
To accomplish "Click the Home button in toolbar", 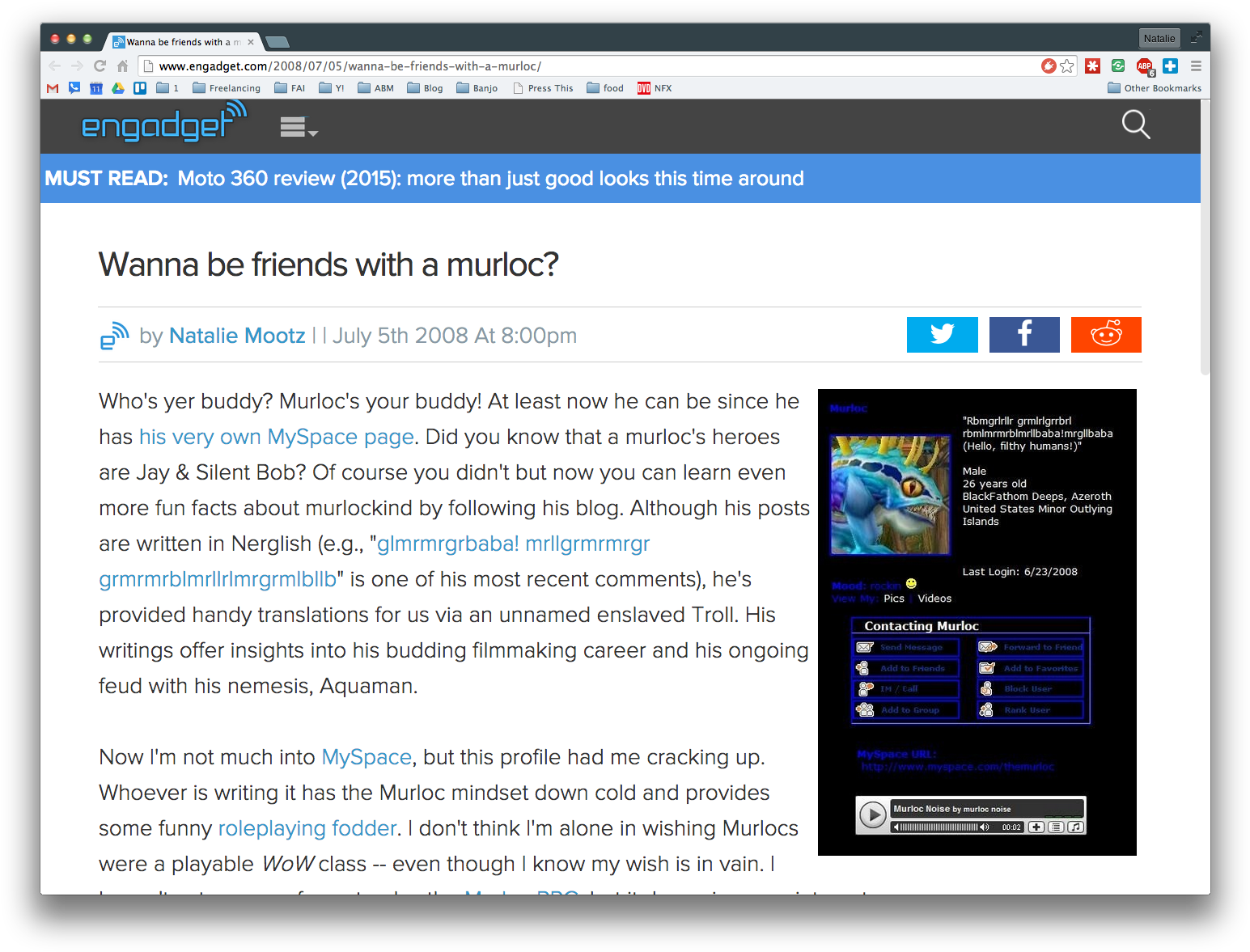I will (x=122, y=66).
